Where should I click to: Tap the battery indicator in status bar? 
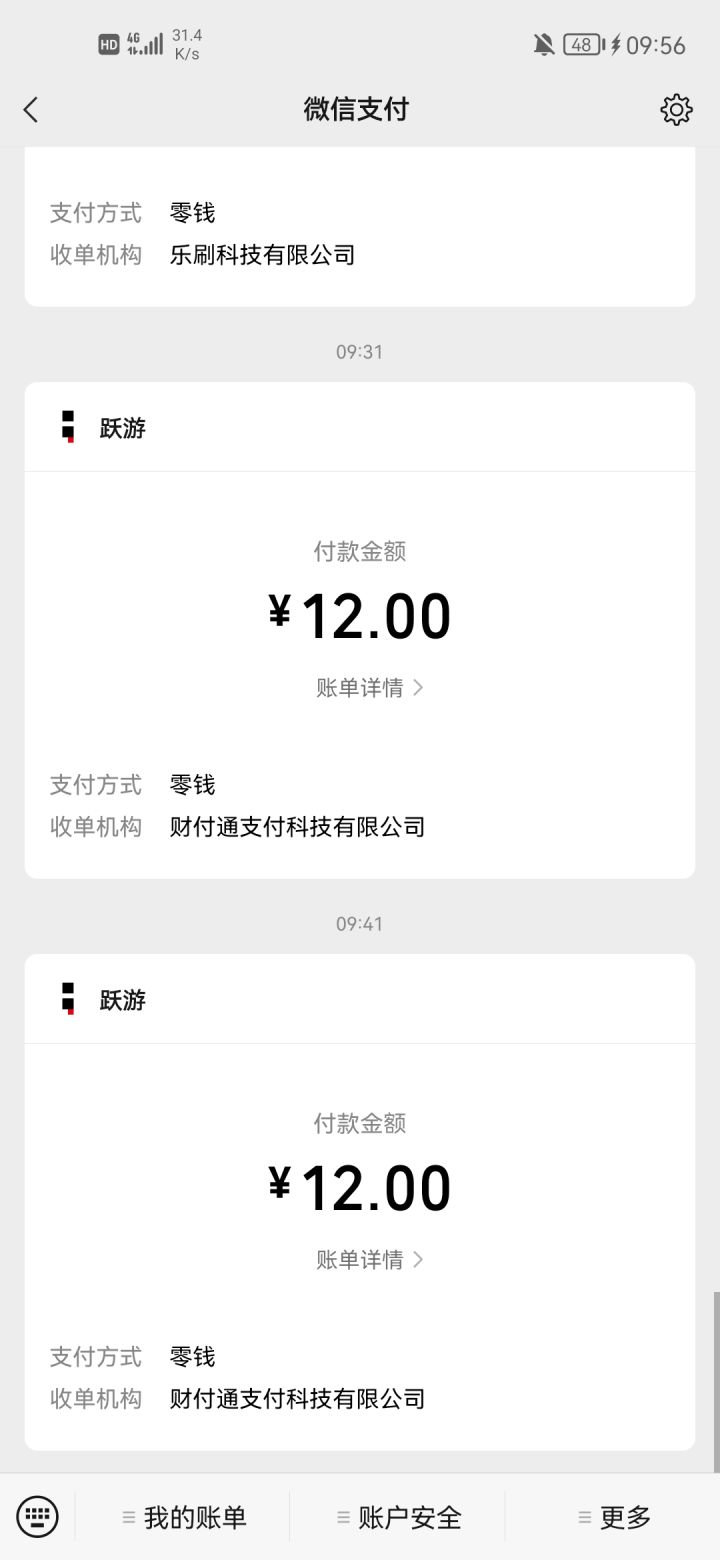[x=583, y=44]
